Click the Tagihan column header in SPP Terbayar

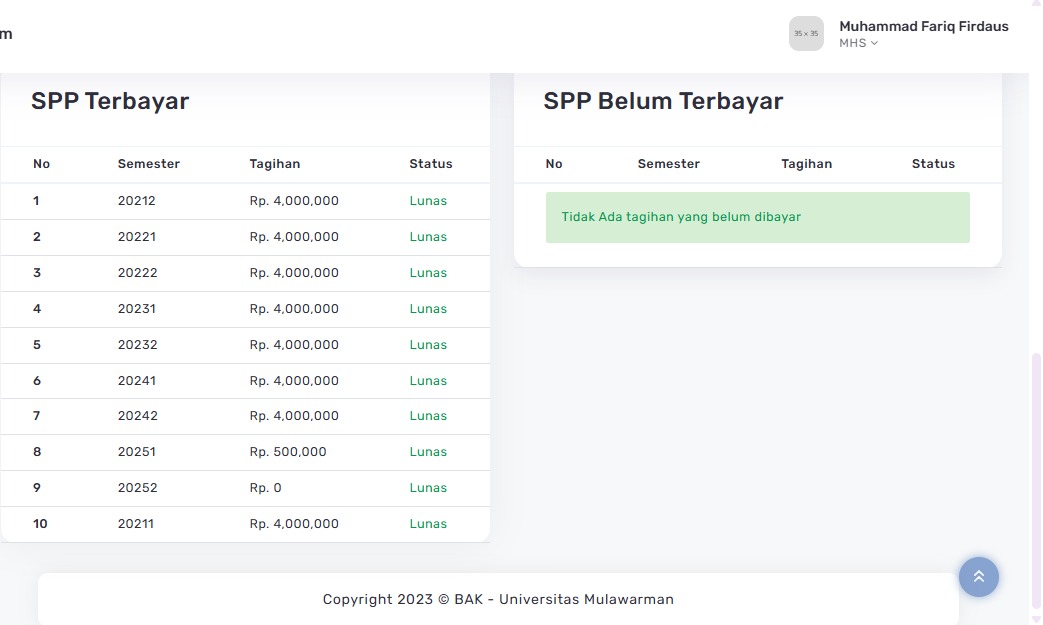[x=274, y=164]
